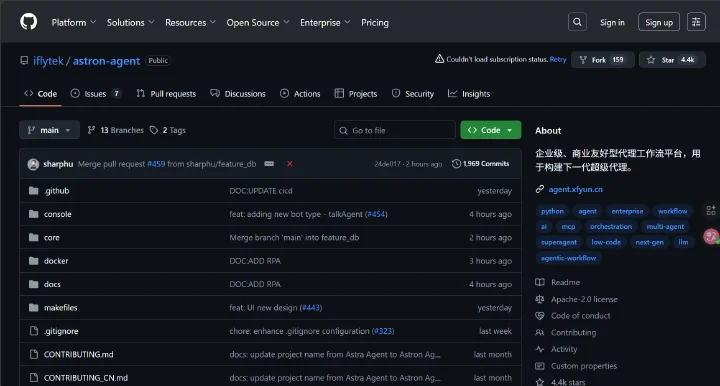This screenshot has height=386, width=720.
Task: Expand the Solutions menu
Action: coord(130,22)
